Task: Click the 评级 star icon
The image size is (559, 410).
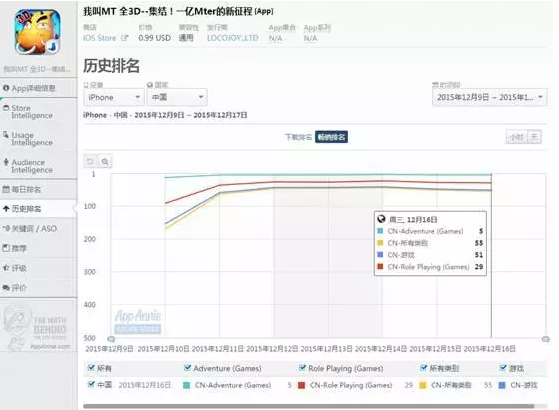Action: (x=6, y=267)
